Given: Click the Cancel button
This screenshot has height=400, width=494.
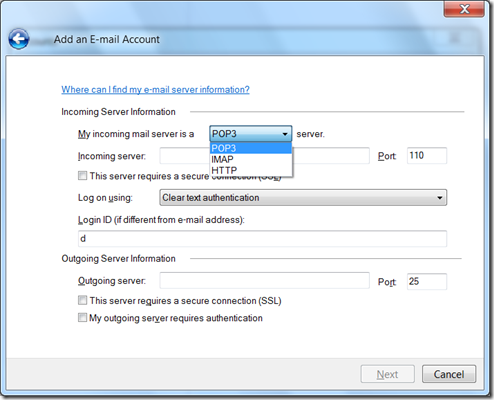Looking at the screenshot, I should (449, 374).
